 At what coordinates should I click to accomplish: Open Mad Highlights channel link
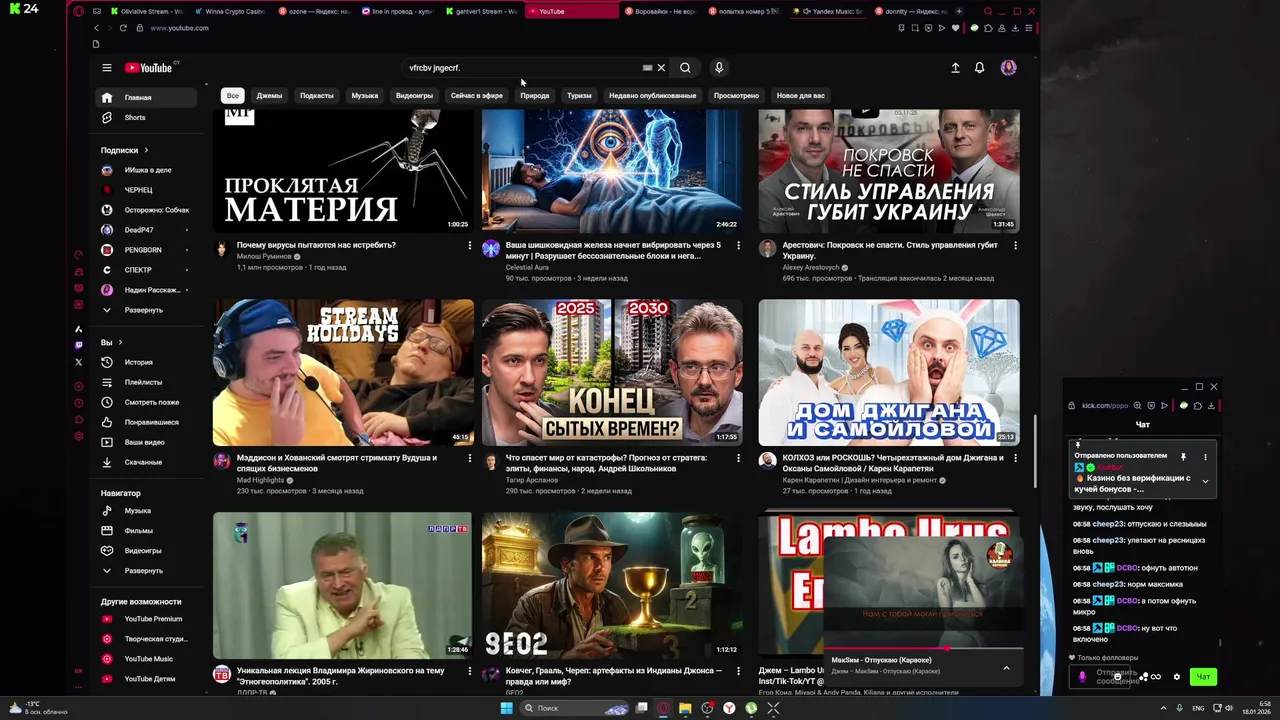[260, 480]
